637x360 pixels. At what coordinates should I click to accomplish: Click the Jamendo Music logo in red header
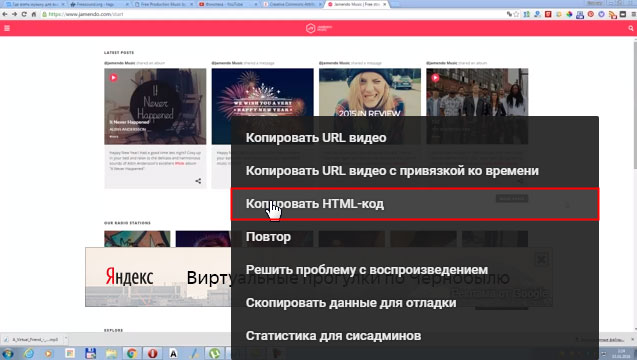point(319,28)
